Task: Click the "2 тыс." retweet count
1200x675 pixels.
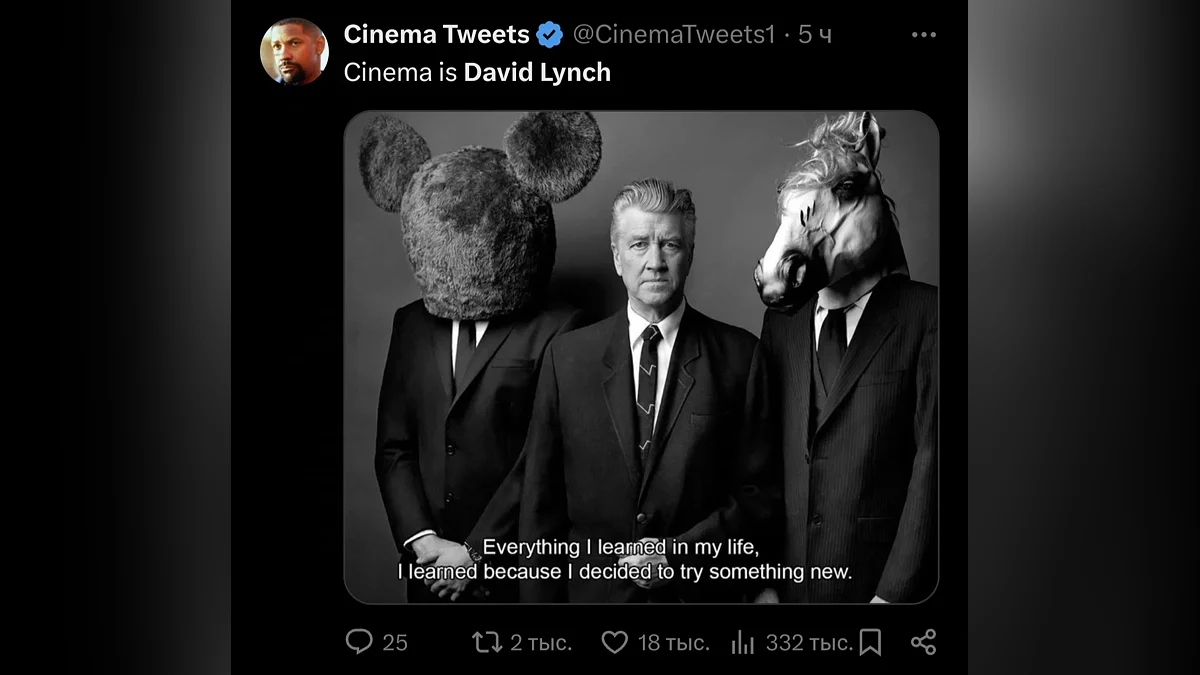Action: pos(541,643)
